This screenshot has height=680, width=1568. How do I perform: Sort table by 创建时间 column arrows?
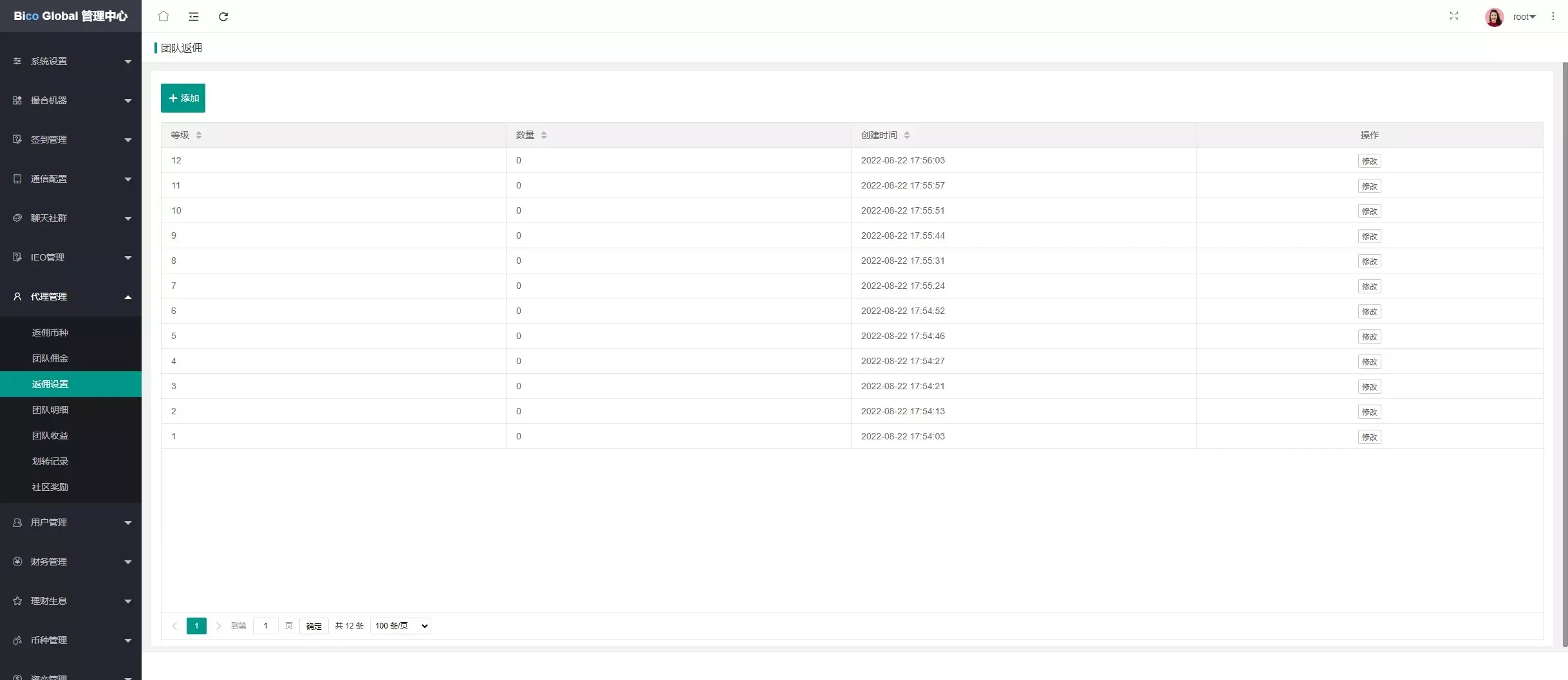click(x=907, y=135)
